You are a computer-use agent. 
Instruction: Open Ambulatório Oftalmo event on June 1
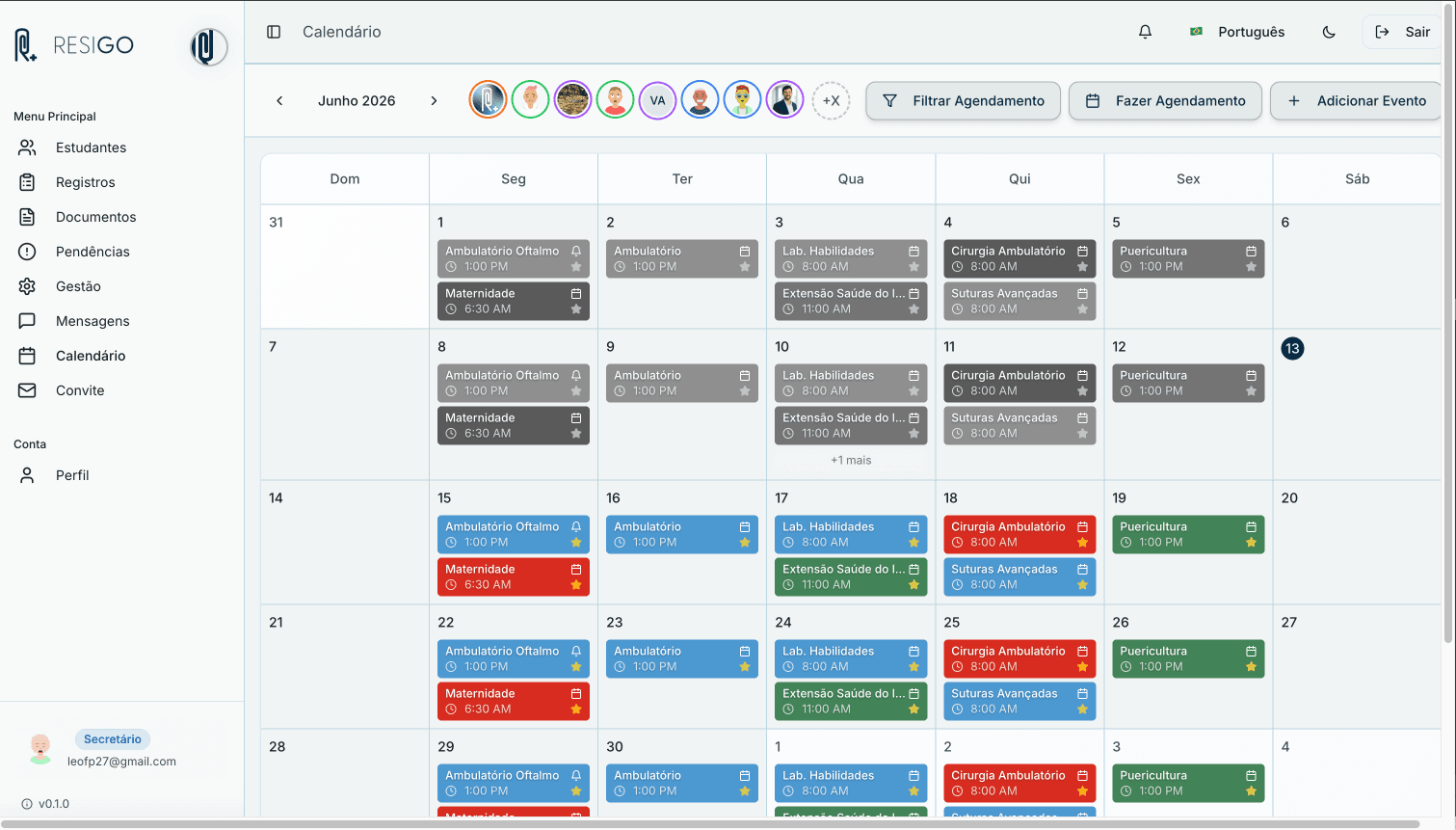[x=514, y=258]
